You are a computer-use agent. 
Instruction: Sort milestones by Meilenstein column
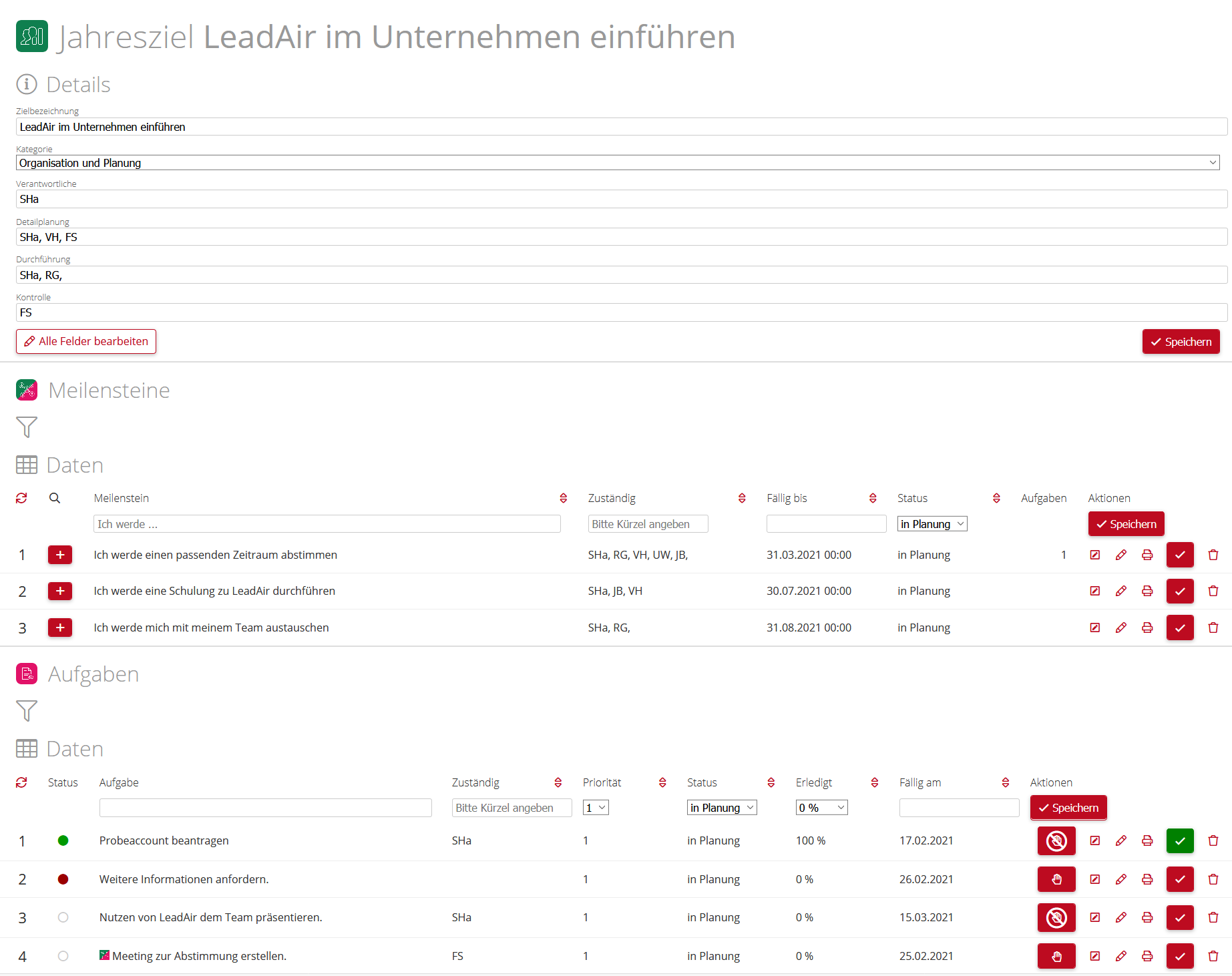click(563, 498)
